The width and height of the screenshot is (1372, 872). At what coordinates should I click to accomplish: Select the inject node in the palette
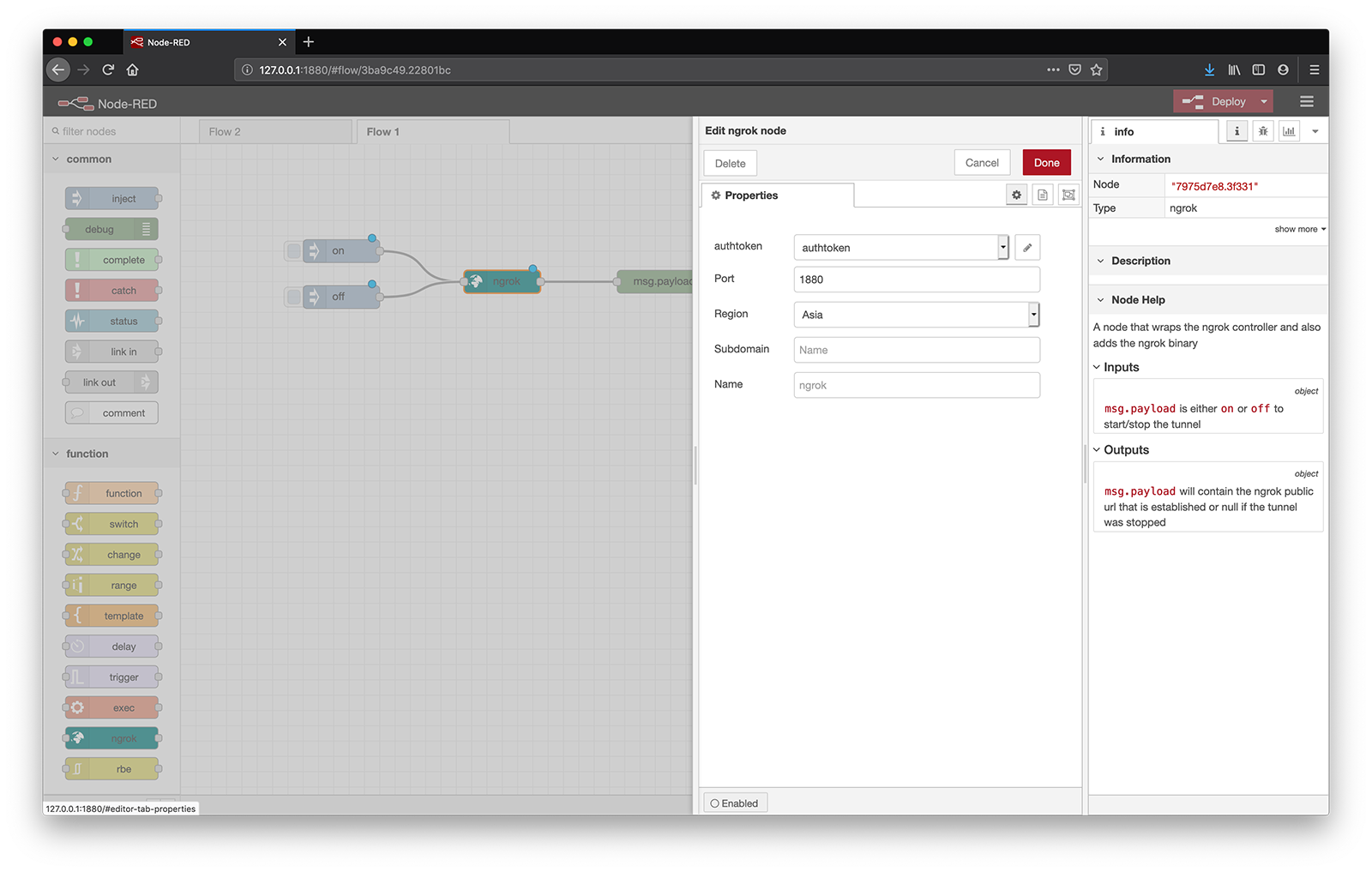(111, 198)
